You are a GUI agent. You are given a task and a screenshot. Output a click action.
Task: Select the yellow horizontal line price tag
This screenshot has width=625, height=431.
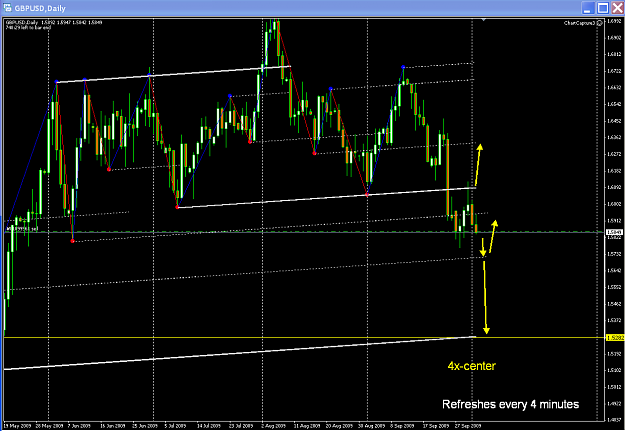pos(614,338)
